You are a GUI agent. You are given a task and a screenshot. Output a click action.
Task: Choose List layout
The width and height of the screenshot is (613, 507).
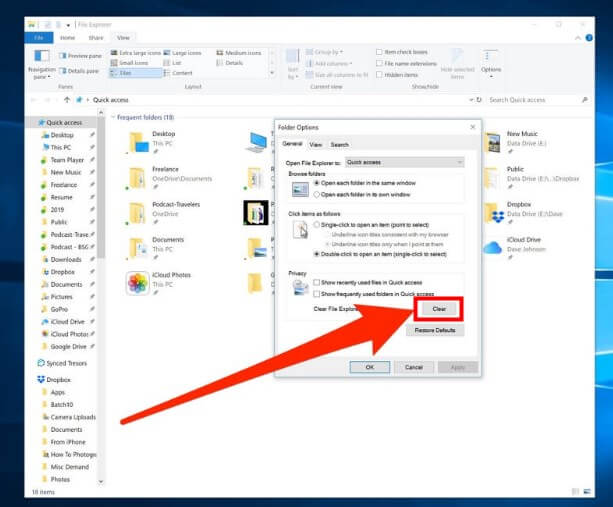click(x=172, y=63)
